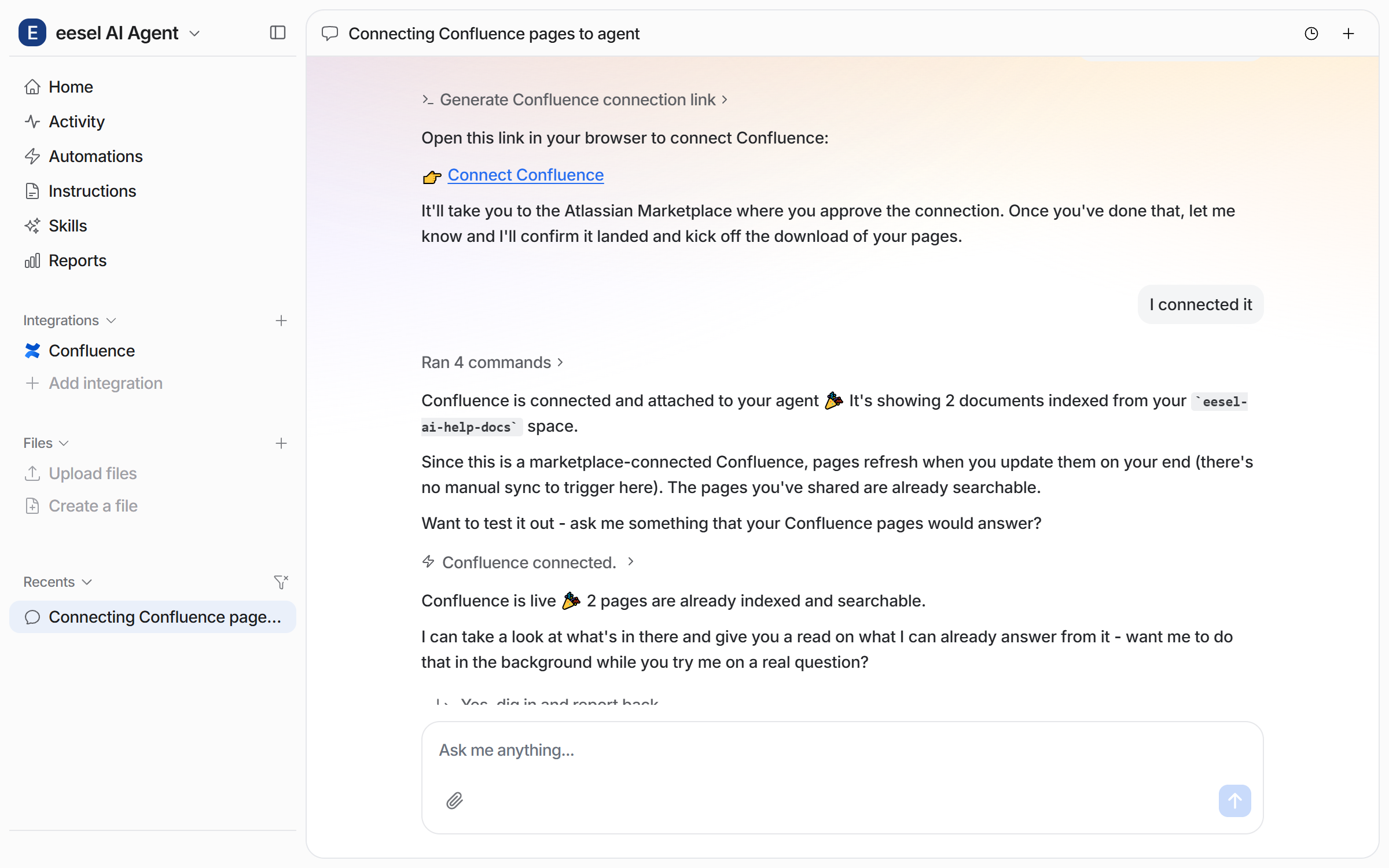Image resolution: width=1389 pixels, height=868 pixels.
Task: Send the message with the arrow button
Action: click(1234, 800)
